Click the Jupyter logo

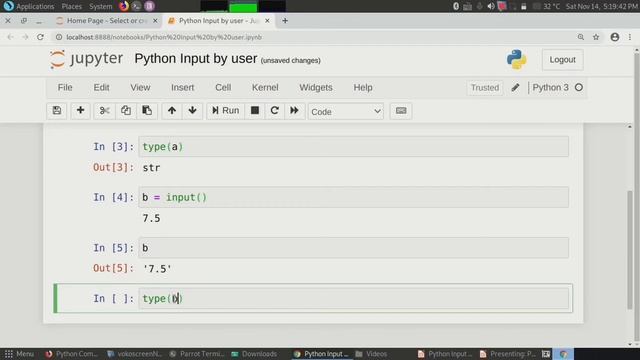point(86,59)
